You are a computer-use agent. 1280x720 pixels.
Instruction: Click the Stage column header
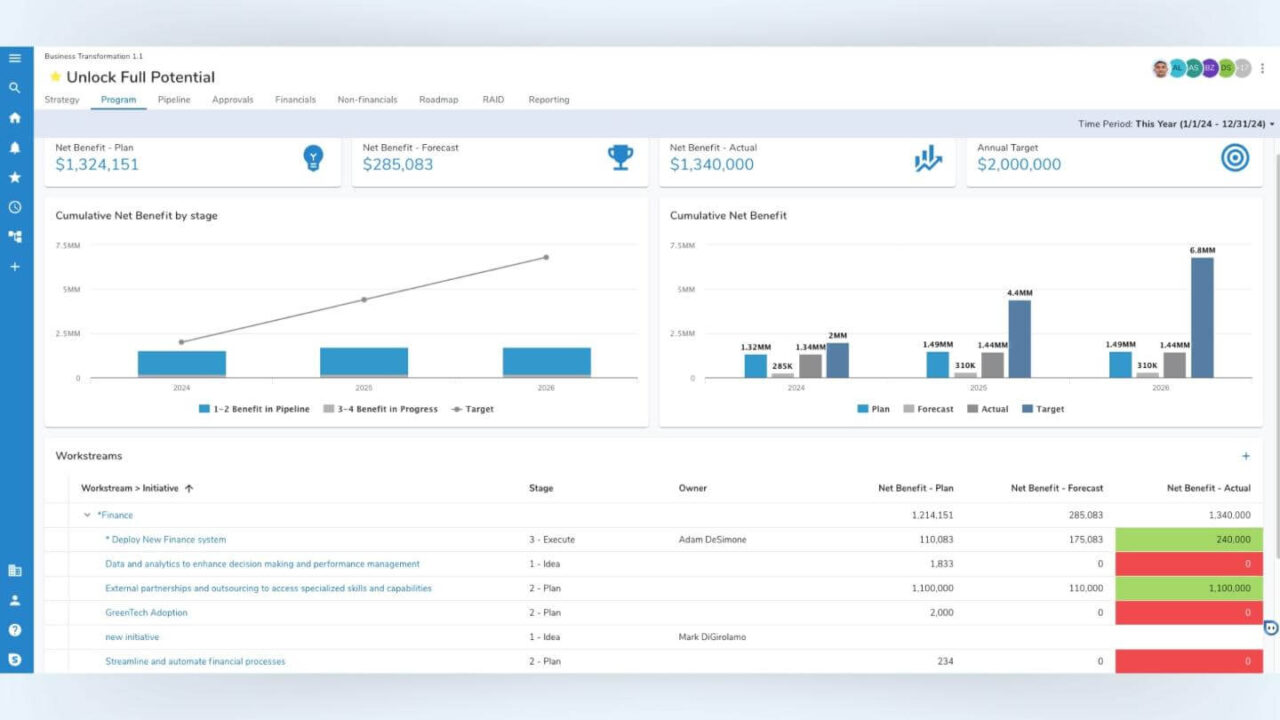(x=541, y=488)
